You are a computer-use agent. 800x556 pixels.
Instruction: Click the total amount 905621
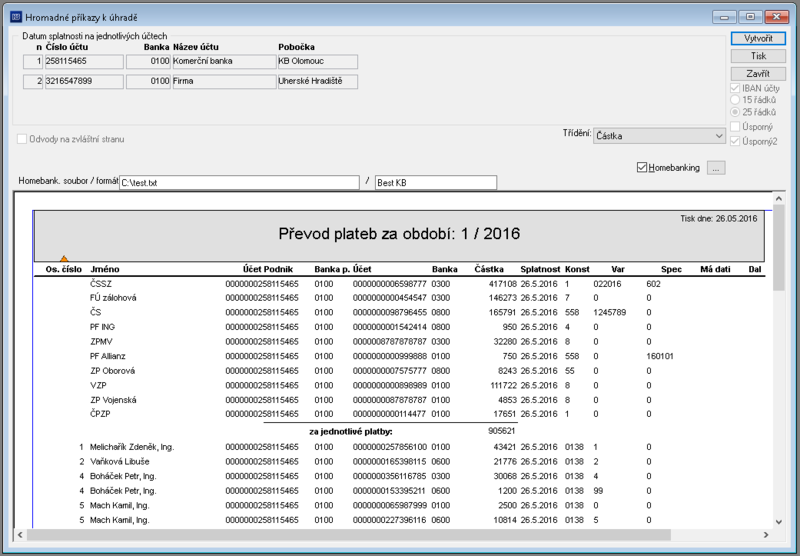pos(502,431)
